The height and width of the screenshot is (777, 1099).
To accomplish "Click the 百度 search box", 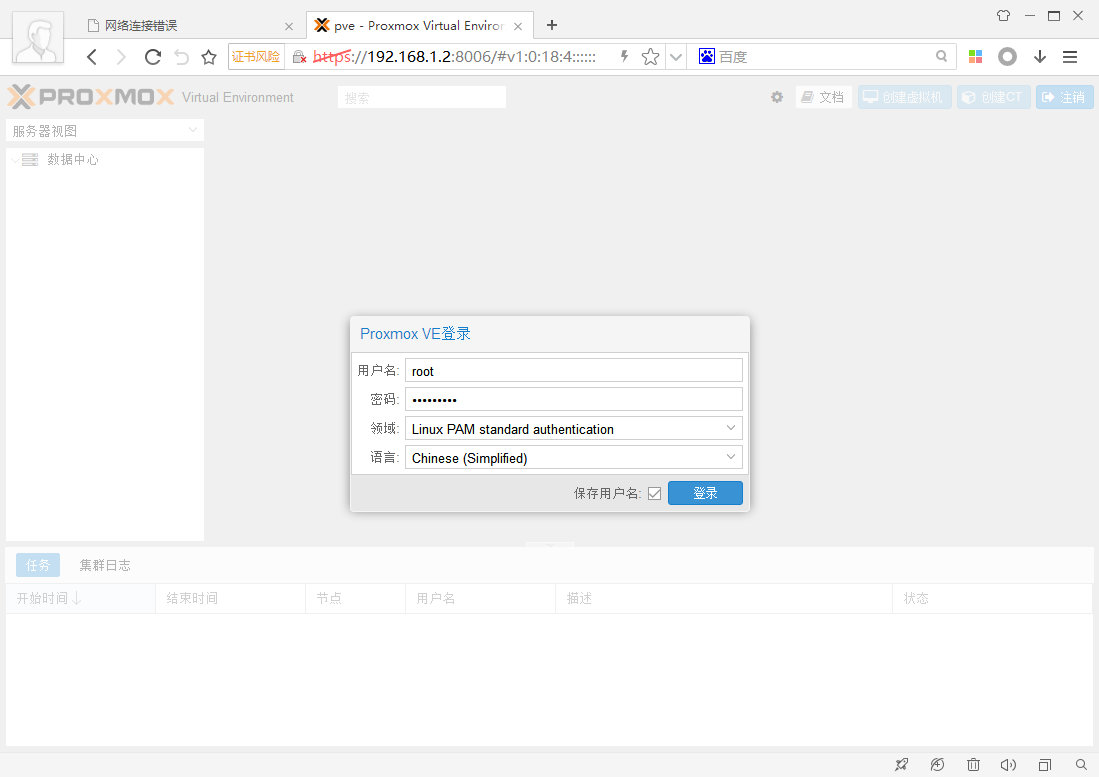I will tap(825, 57).
